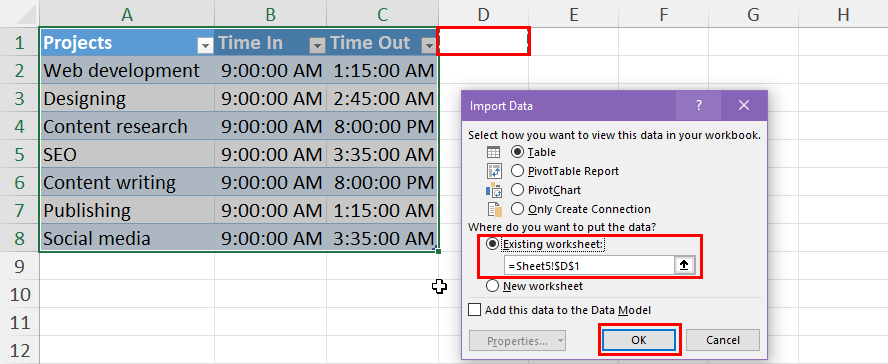Click the Publishing cell

pos(127,210)
